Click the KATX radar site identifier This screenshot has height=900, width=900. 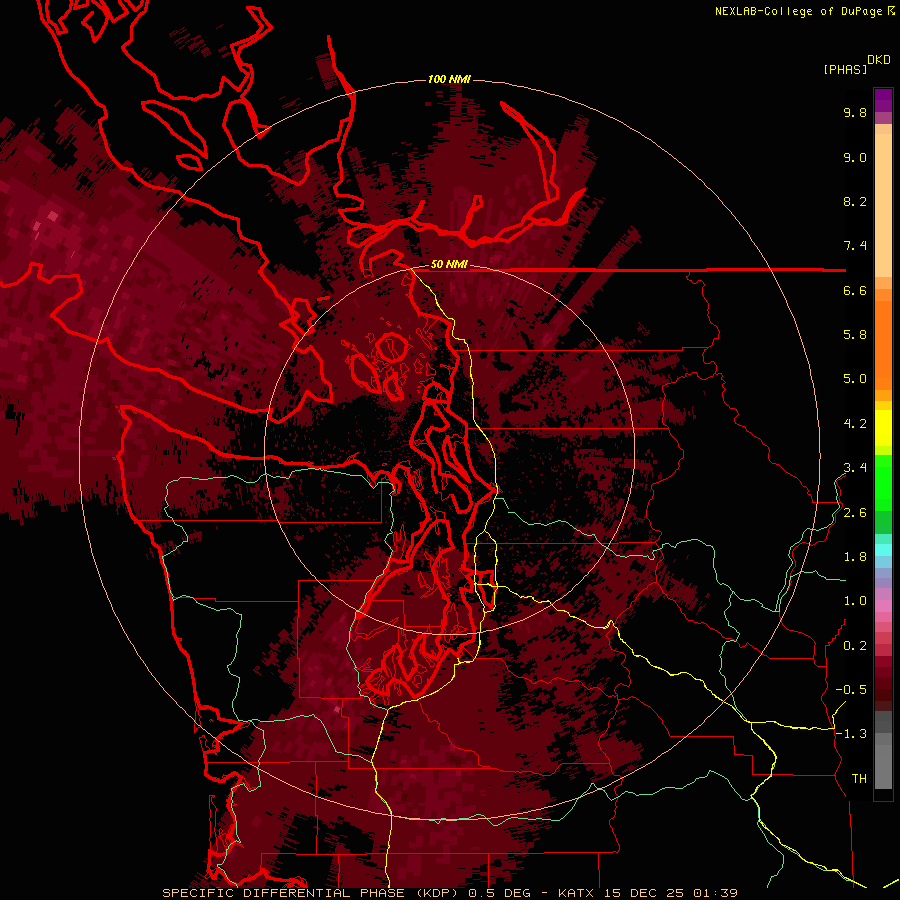click(x=578, y=893)
